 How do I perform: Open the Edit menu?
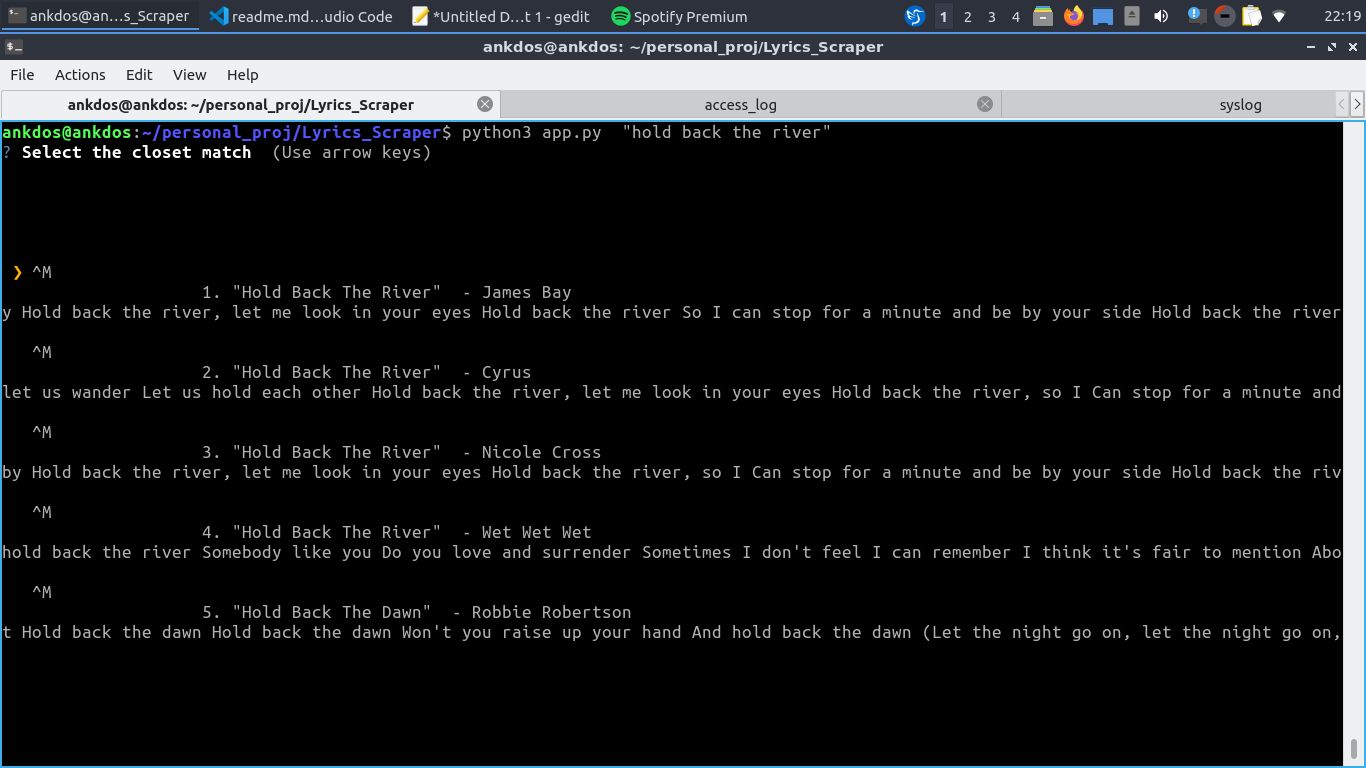[139, 75]
